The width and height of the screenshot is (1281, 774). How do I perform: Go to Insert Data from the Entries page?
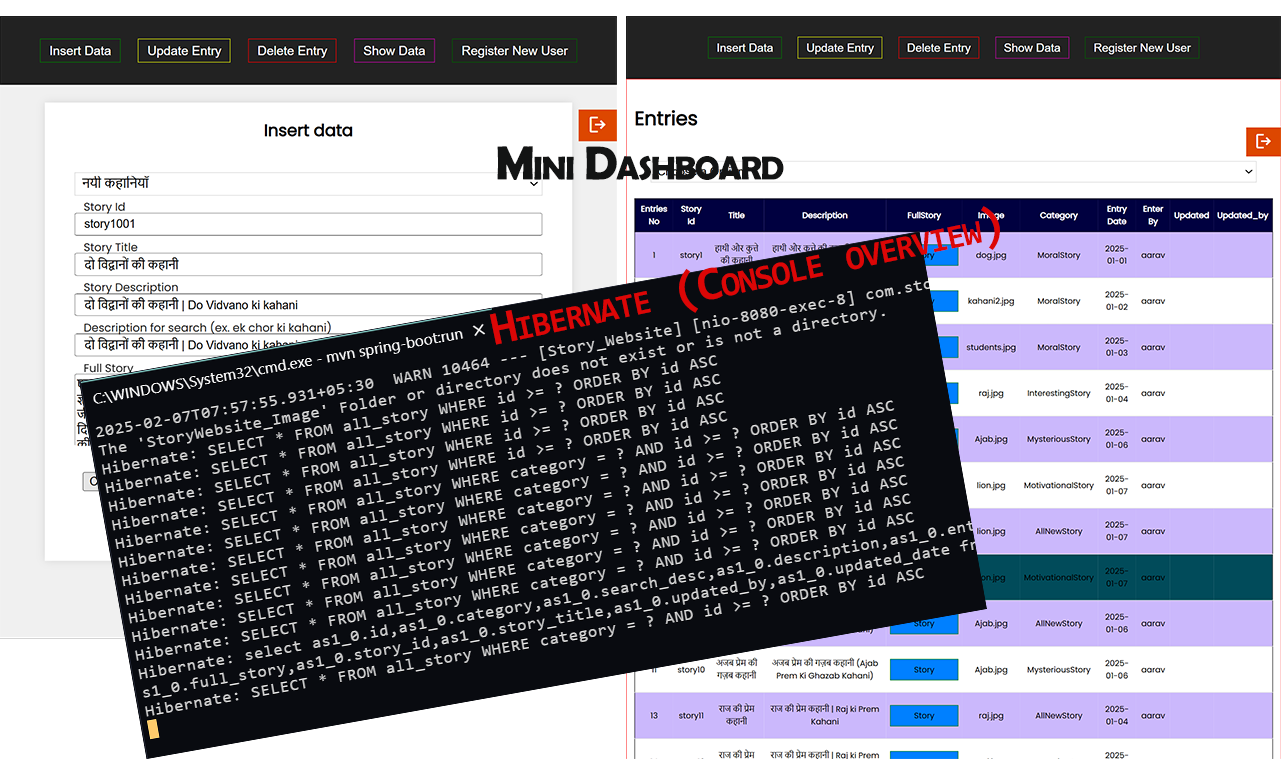click(x=744, y=48)
